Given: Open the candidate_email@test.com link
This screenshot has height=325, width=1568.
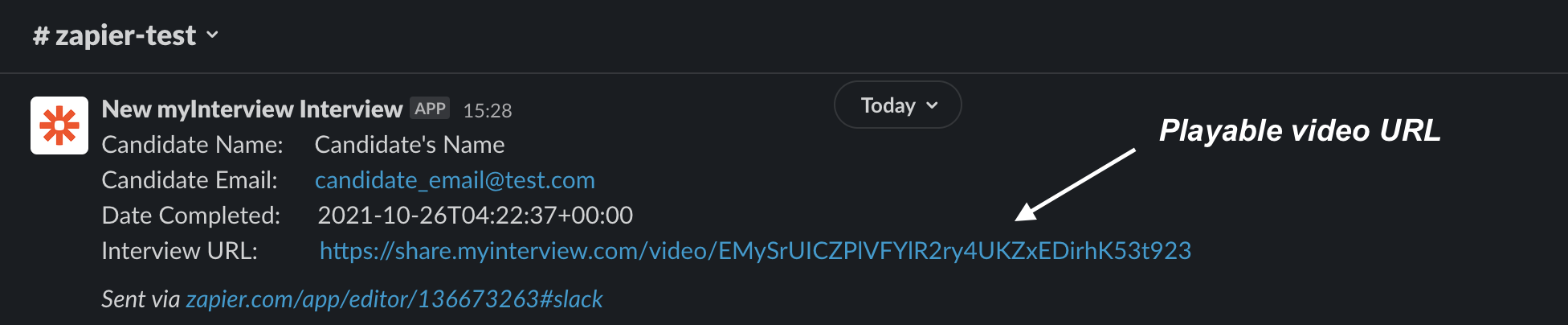Looking at the screenshot, I should pyautogui.click(x=455, y=180).
